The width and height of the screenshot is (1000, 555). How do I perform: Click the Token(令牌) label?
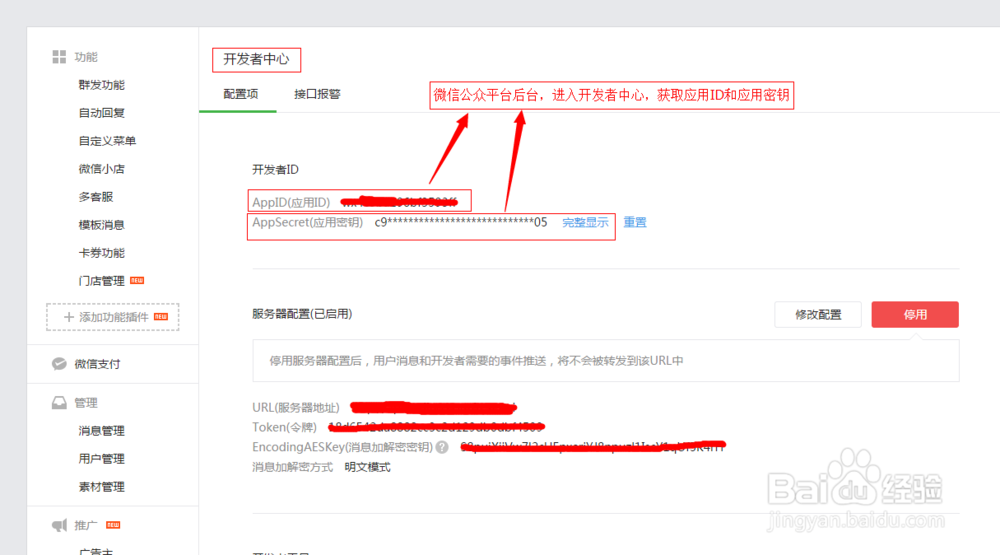click(x=284, y=427)
